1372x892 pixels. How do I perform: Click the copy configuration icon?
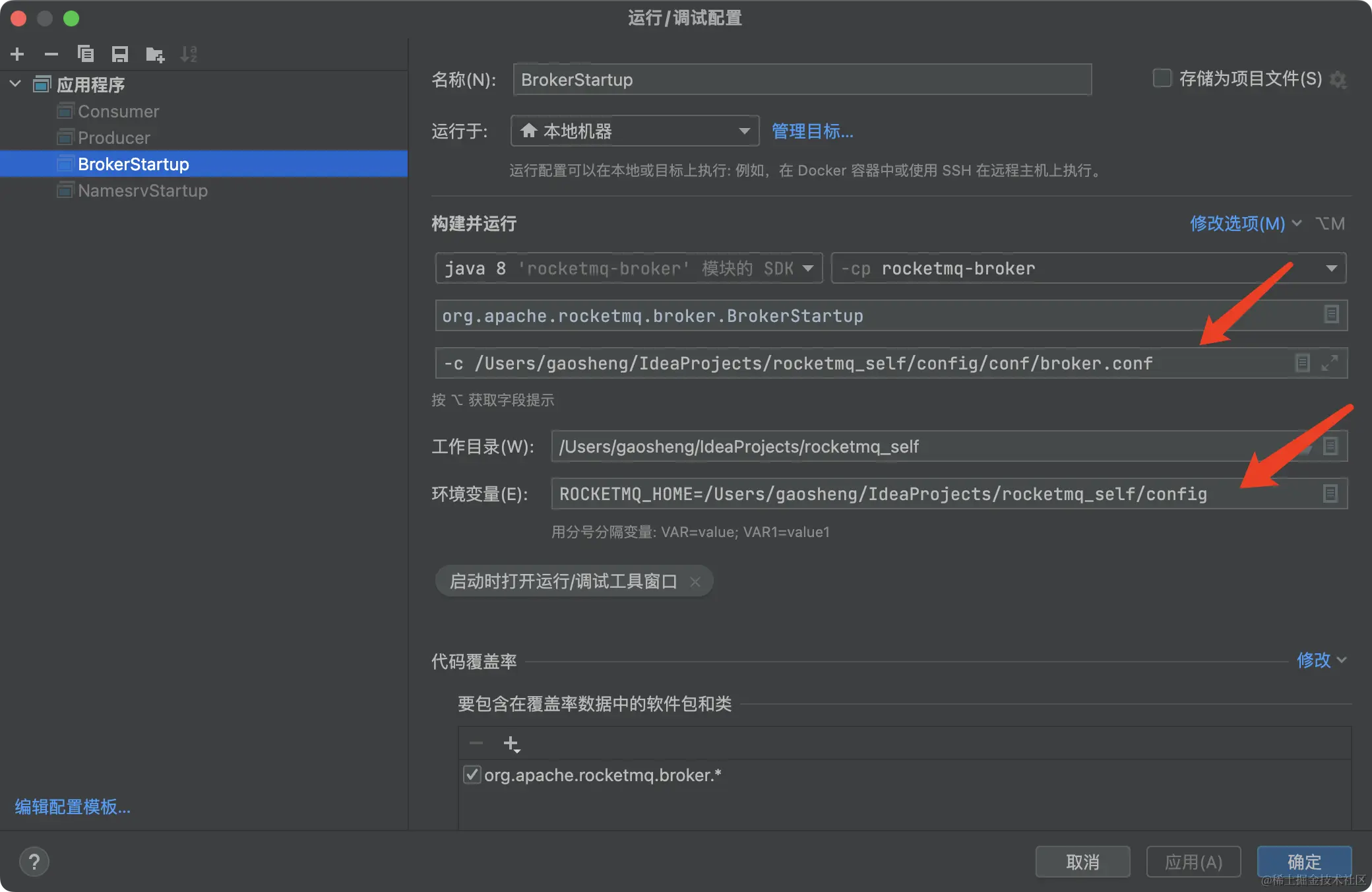coord(86,54)
